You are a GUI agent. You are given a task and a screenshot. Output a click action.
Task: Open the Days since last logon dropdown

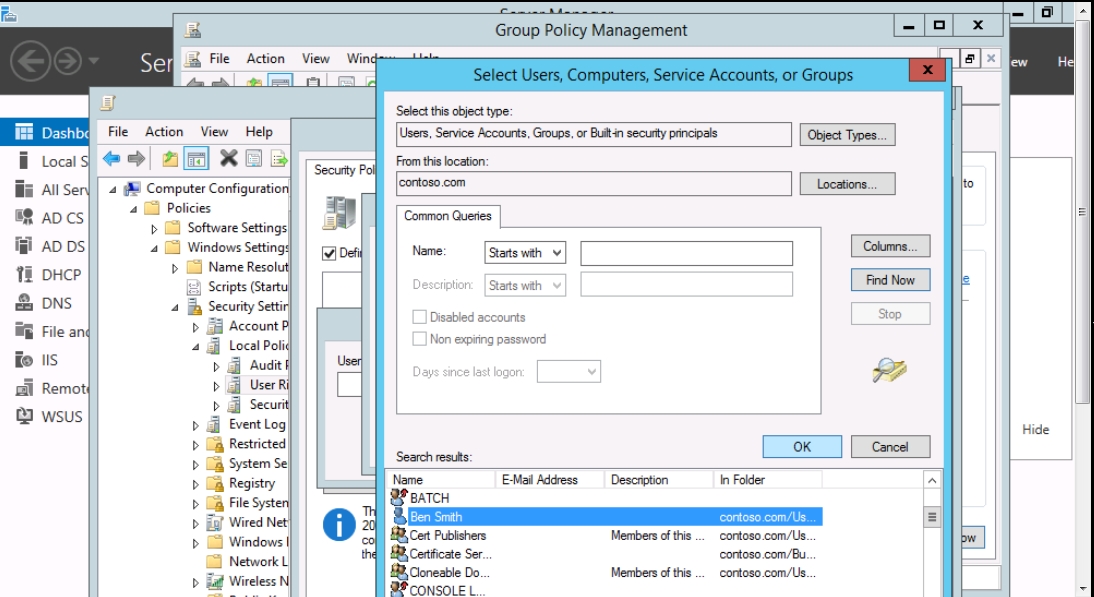pos(569,372)
